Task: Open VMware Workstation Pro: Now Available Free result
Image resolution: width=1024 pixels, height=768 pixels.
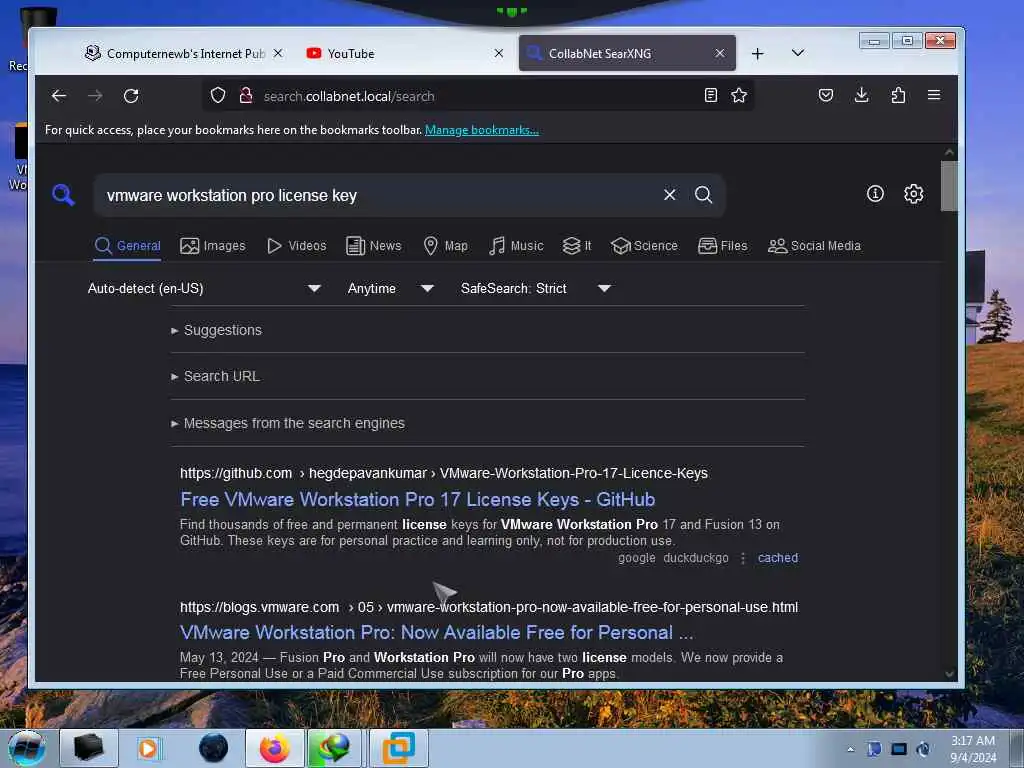Action: pyautogui.click(x=437, y=633)
